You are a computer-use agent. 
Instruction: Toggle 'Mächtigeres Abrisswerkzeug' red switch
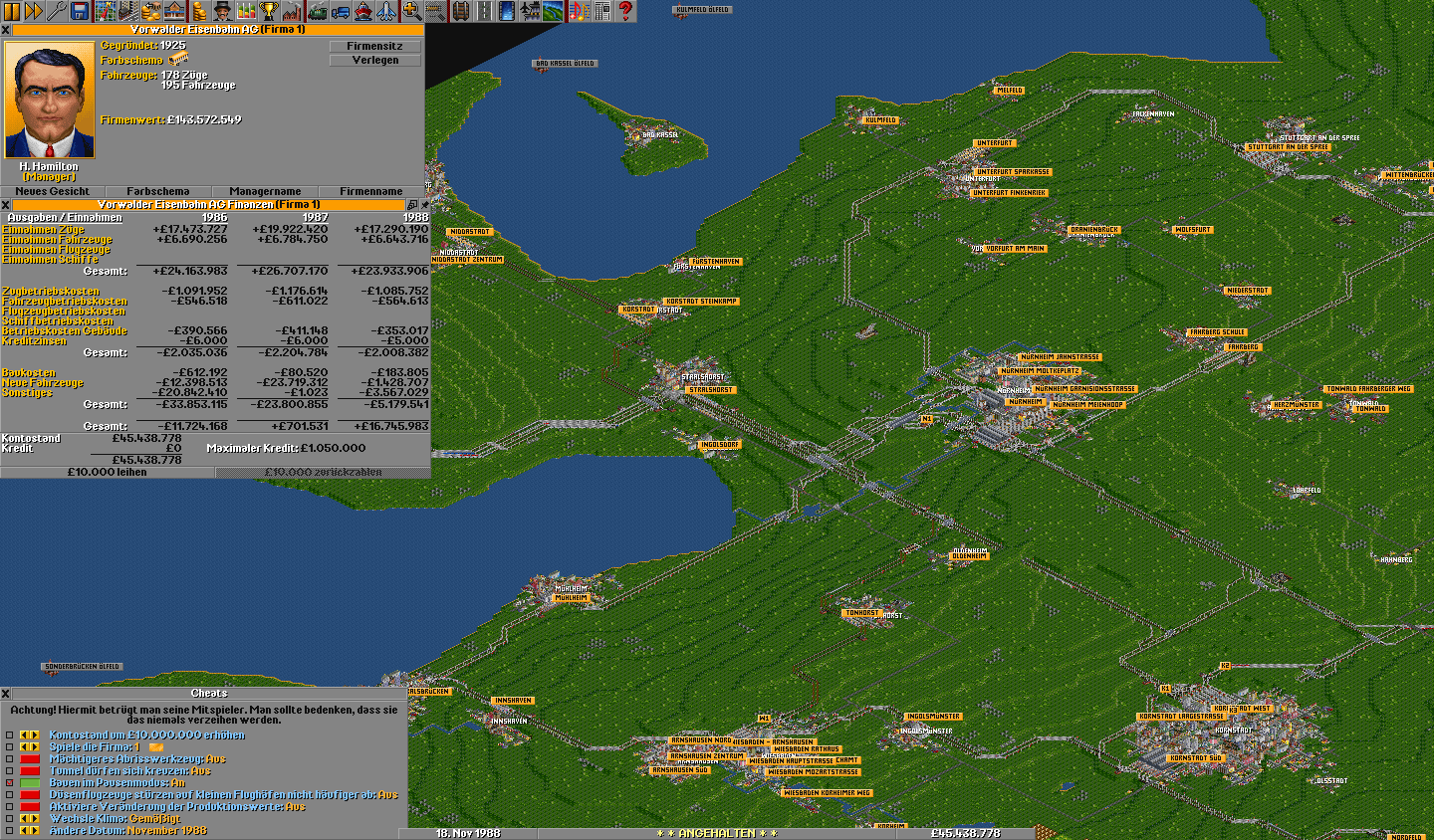click(x=30, y=759)
